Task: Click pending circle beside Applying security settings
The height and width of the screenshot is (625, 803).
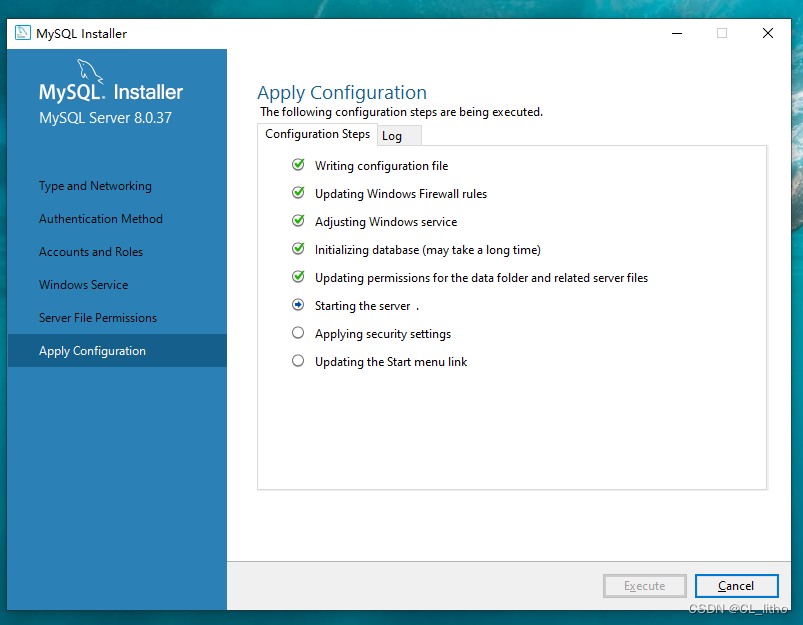Action: pos(298,333)
